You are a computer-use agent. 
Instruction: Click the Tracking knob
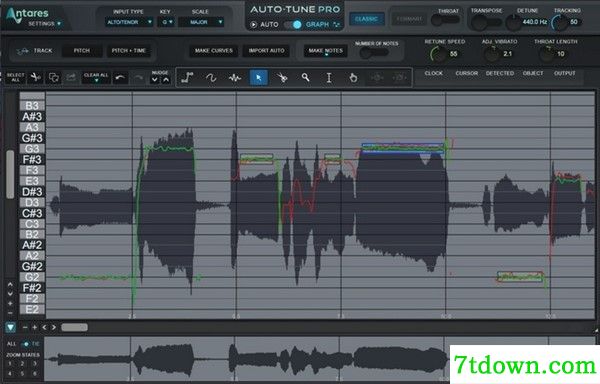pos(560,23)
